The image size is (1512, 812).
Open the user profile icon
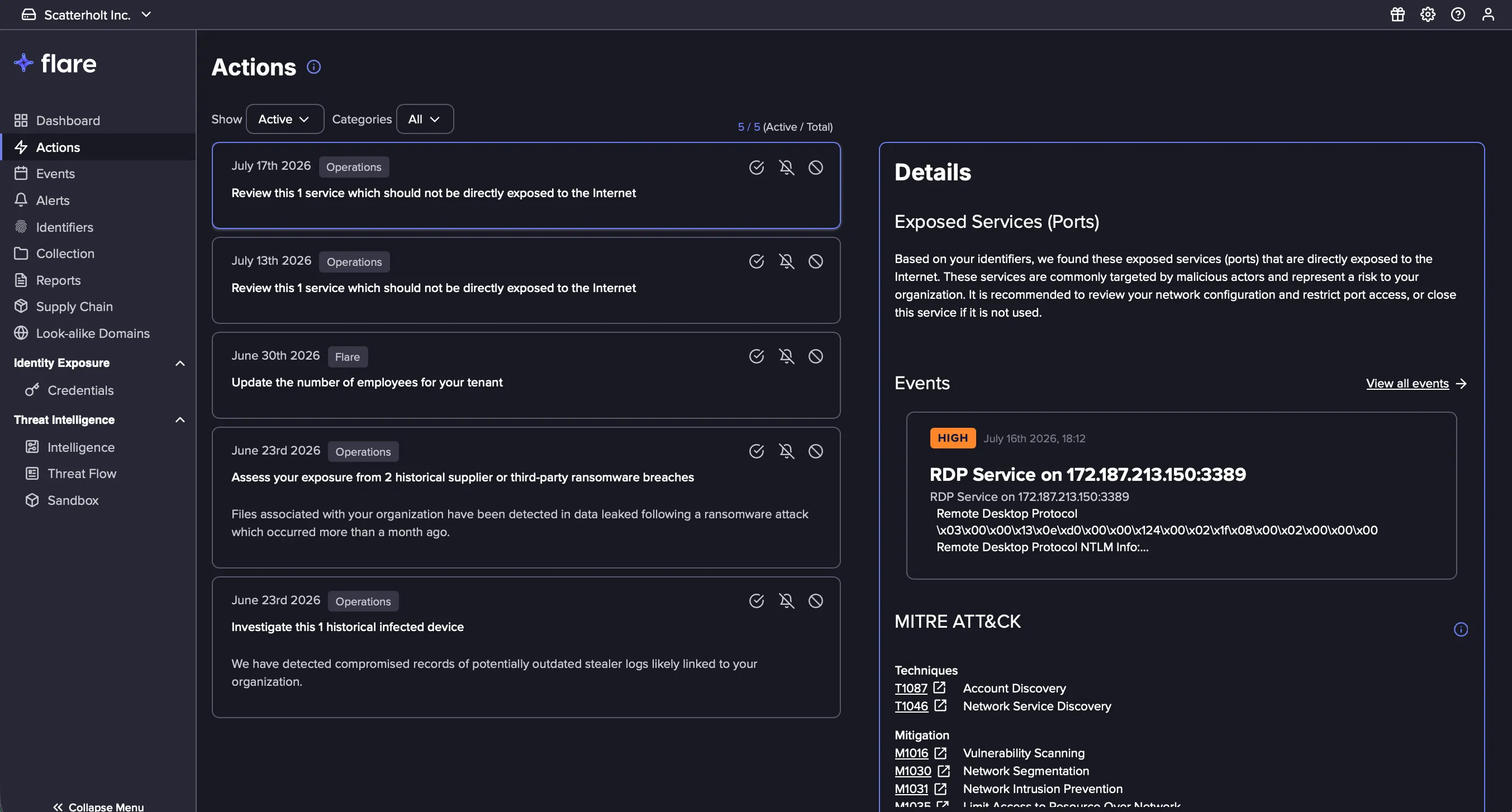1488,14
